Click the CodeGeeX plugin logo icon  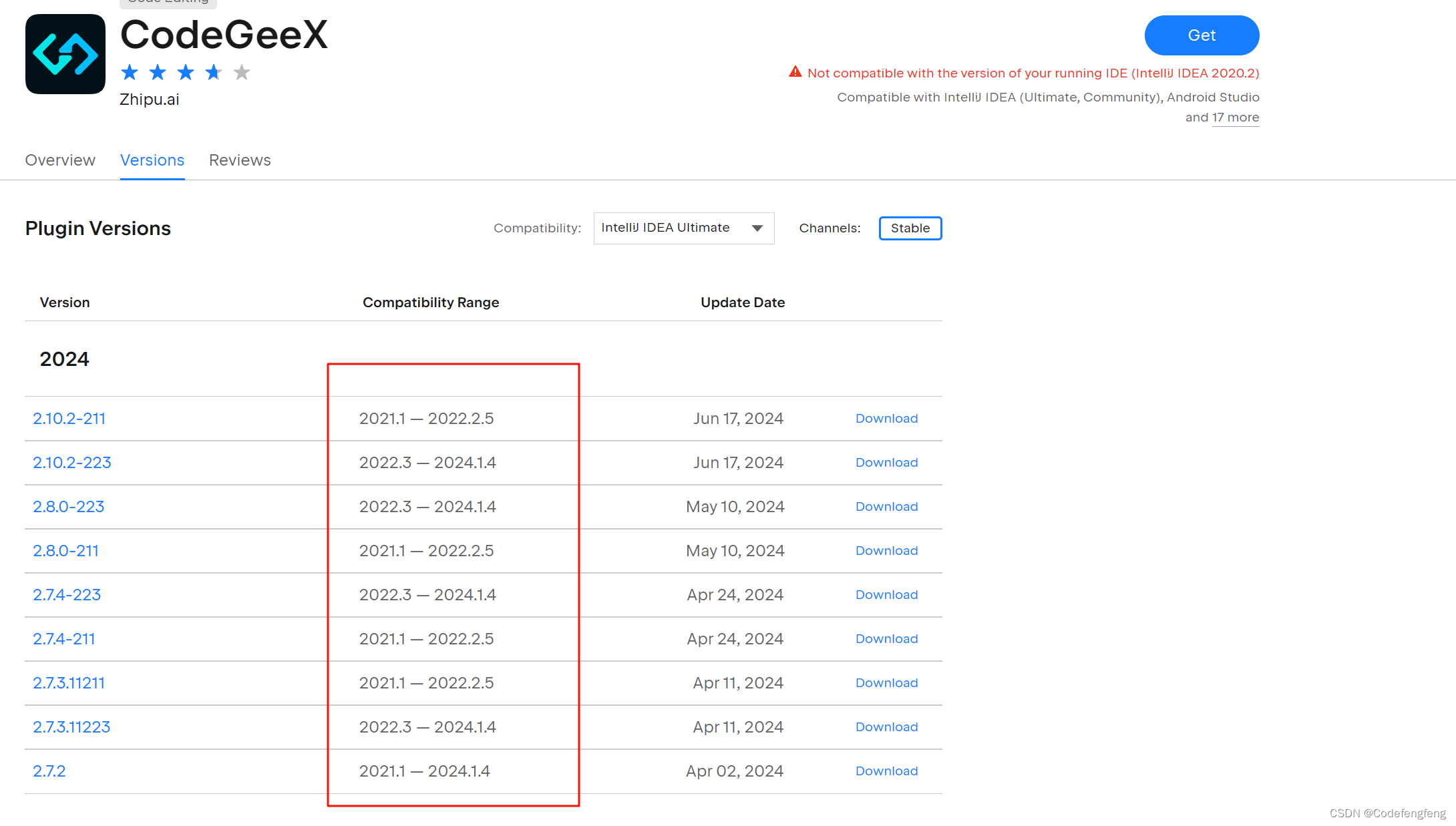click(x=65, y=54)
